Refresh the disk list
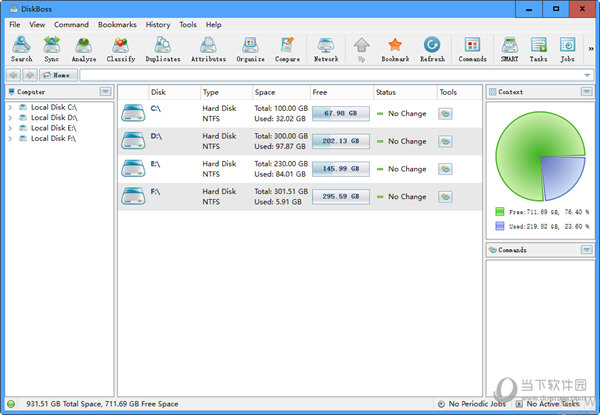600x415 pixels. pyautogui.click(x=432, y=49)
